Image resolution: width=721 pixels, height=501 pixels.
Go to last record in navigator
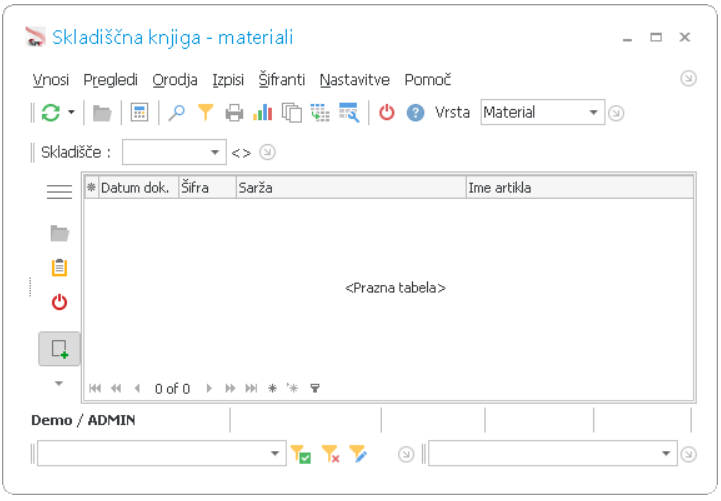tap(251, 388)
